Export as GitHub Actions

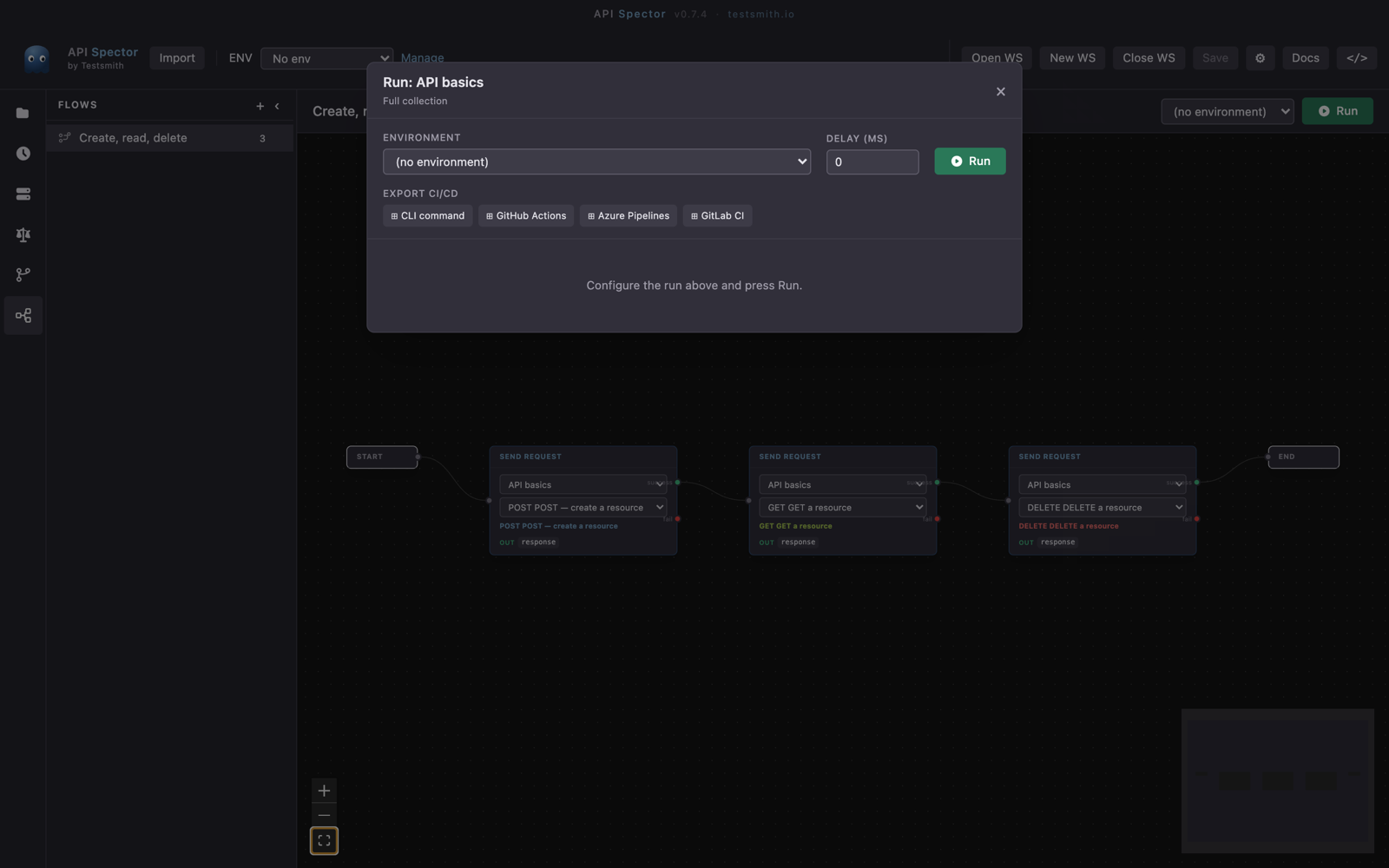point(526,216)
